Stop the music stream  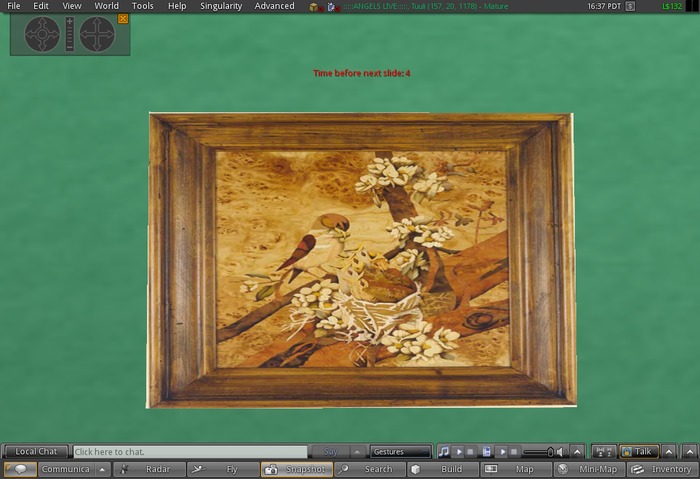pos(470,452)
